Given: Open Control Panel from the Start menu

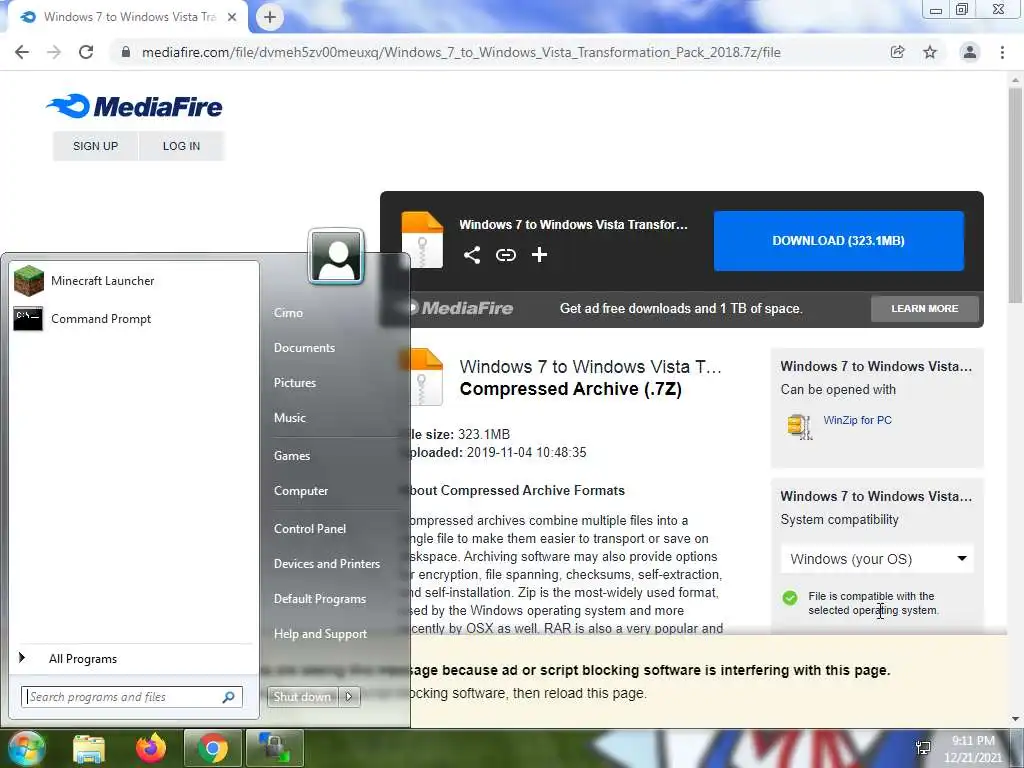Looking at the screenshot, I should click(x=310, y=529).
